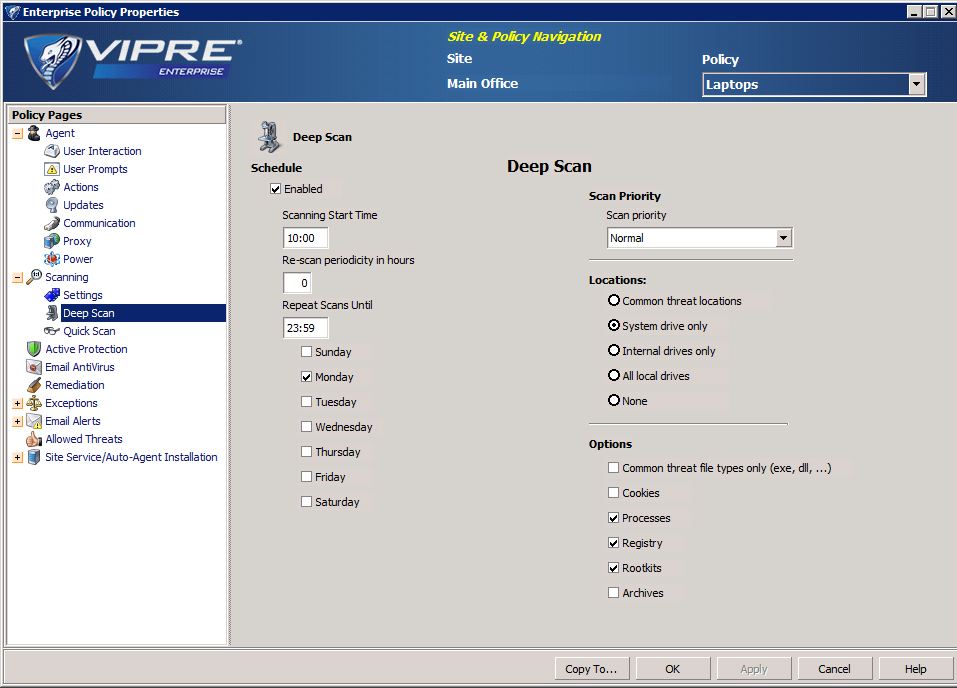957x688 pixels.
Task: Open the Scan priority dropdown
Action: pyautogui.click(x=784, y=238)
